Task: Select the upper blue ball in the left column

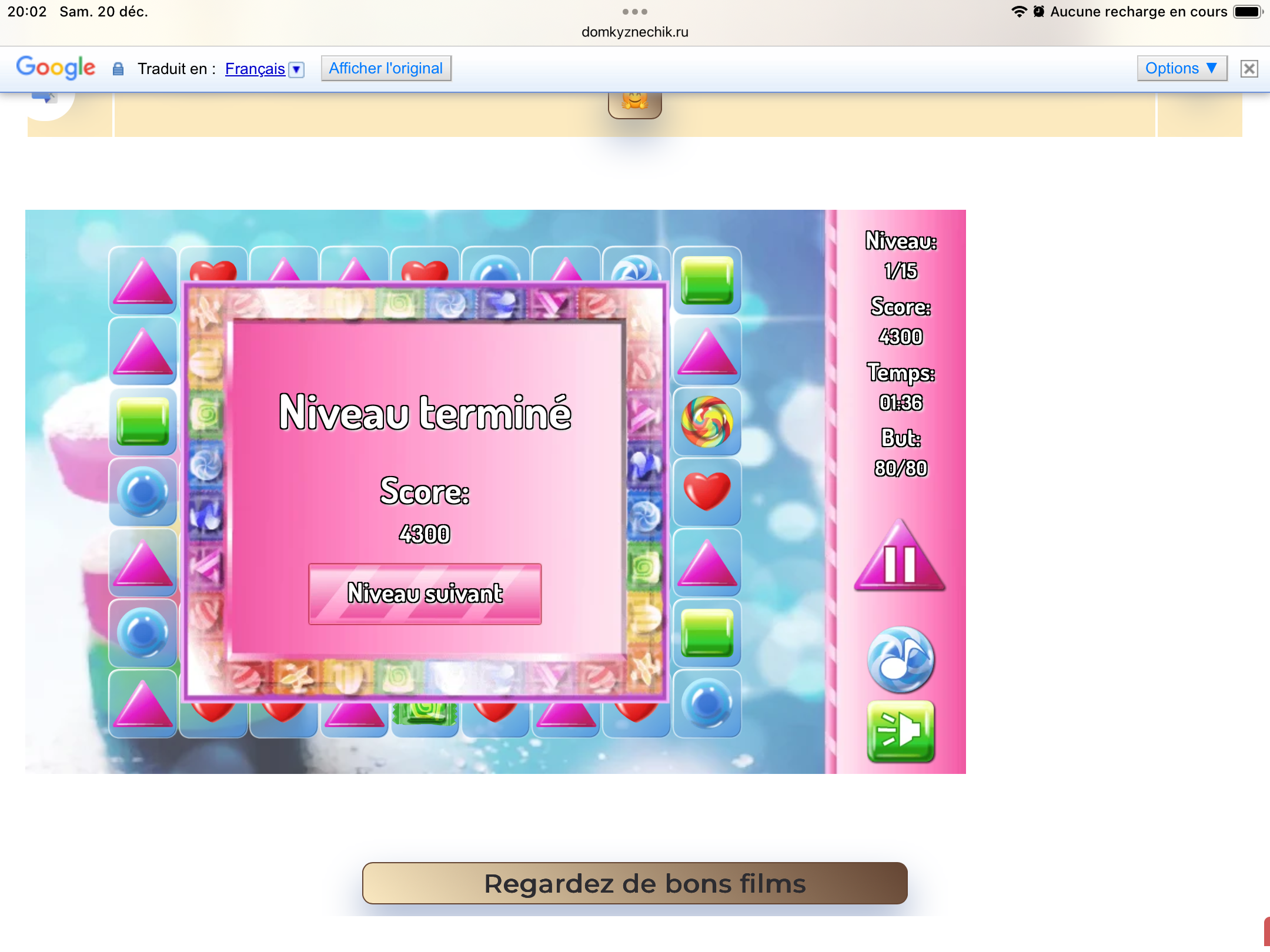Action: (143, 491)
